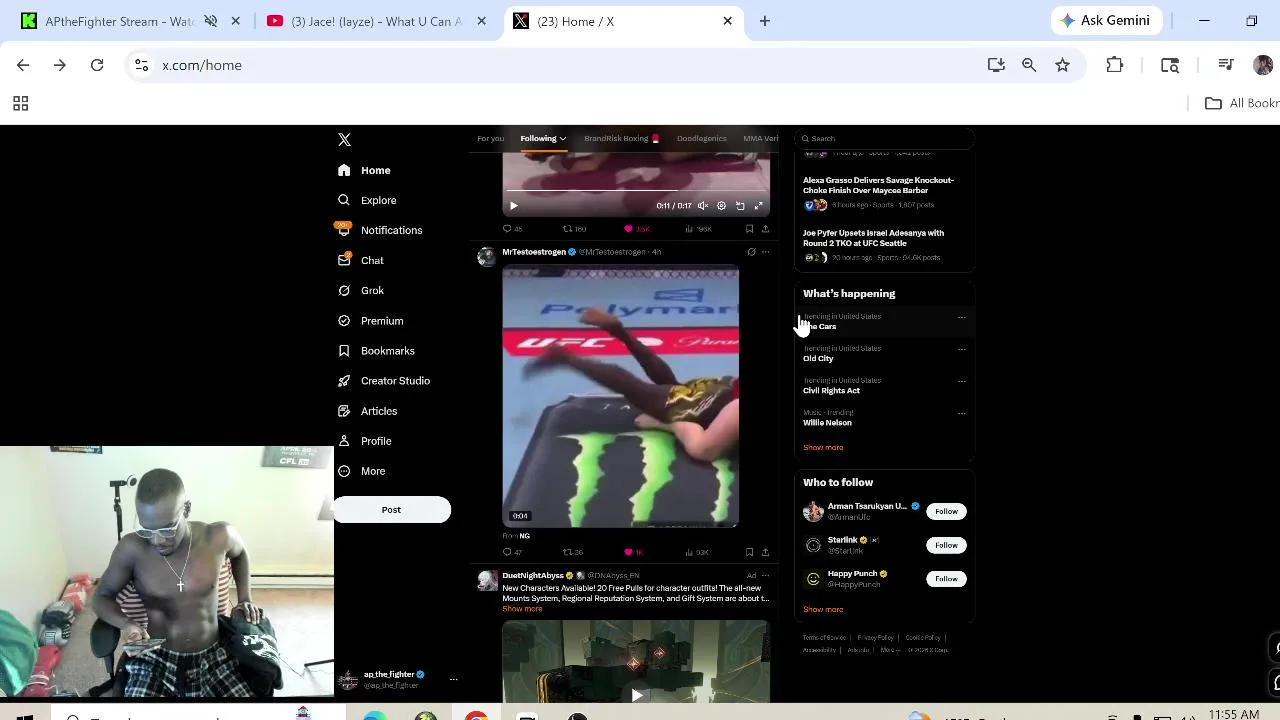Unmute the top video
The image size is (1280, 720).
click(703, 206)
